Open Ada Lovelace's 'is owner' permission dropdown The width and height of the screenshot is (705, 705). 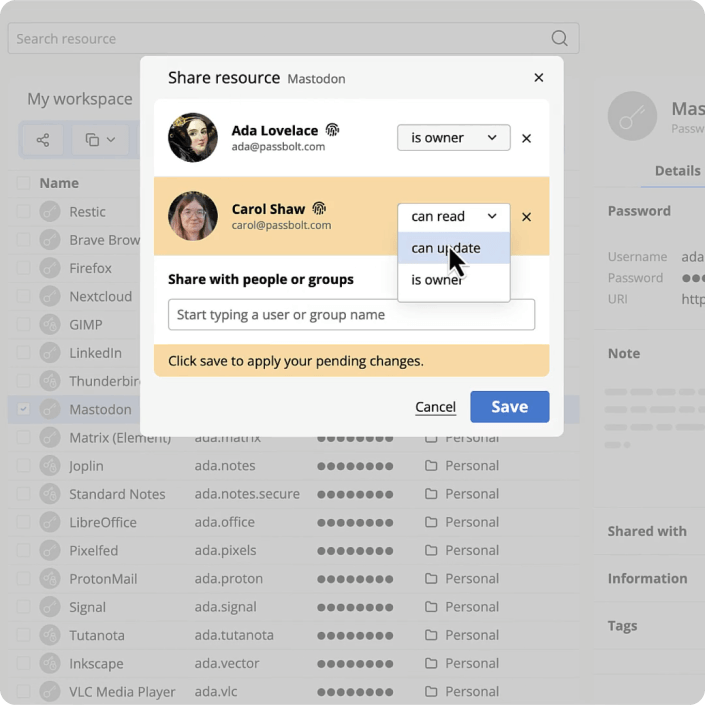[453, 138]
